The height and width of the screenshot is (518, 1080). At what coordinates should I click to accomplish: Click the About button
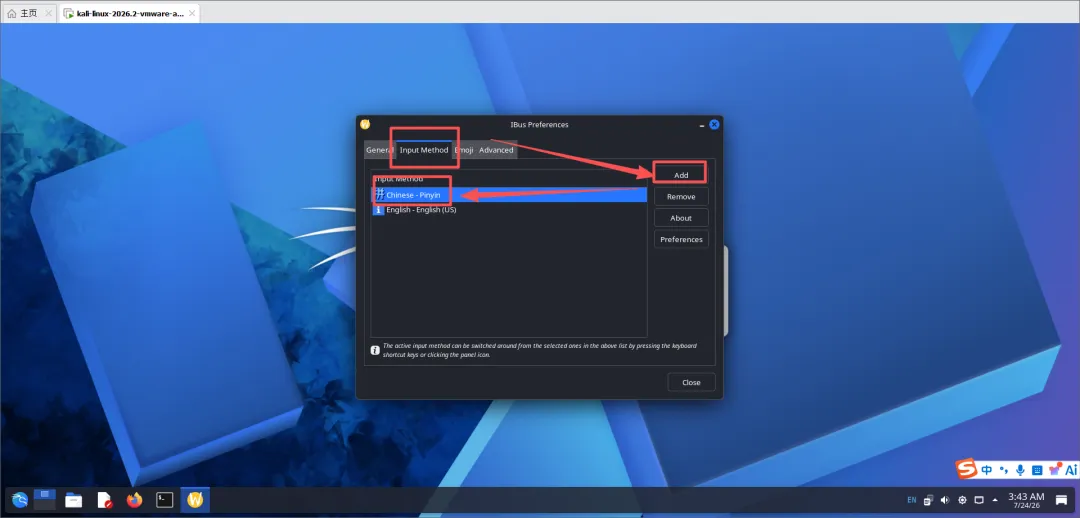[681, 218]
